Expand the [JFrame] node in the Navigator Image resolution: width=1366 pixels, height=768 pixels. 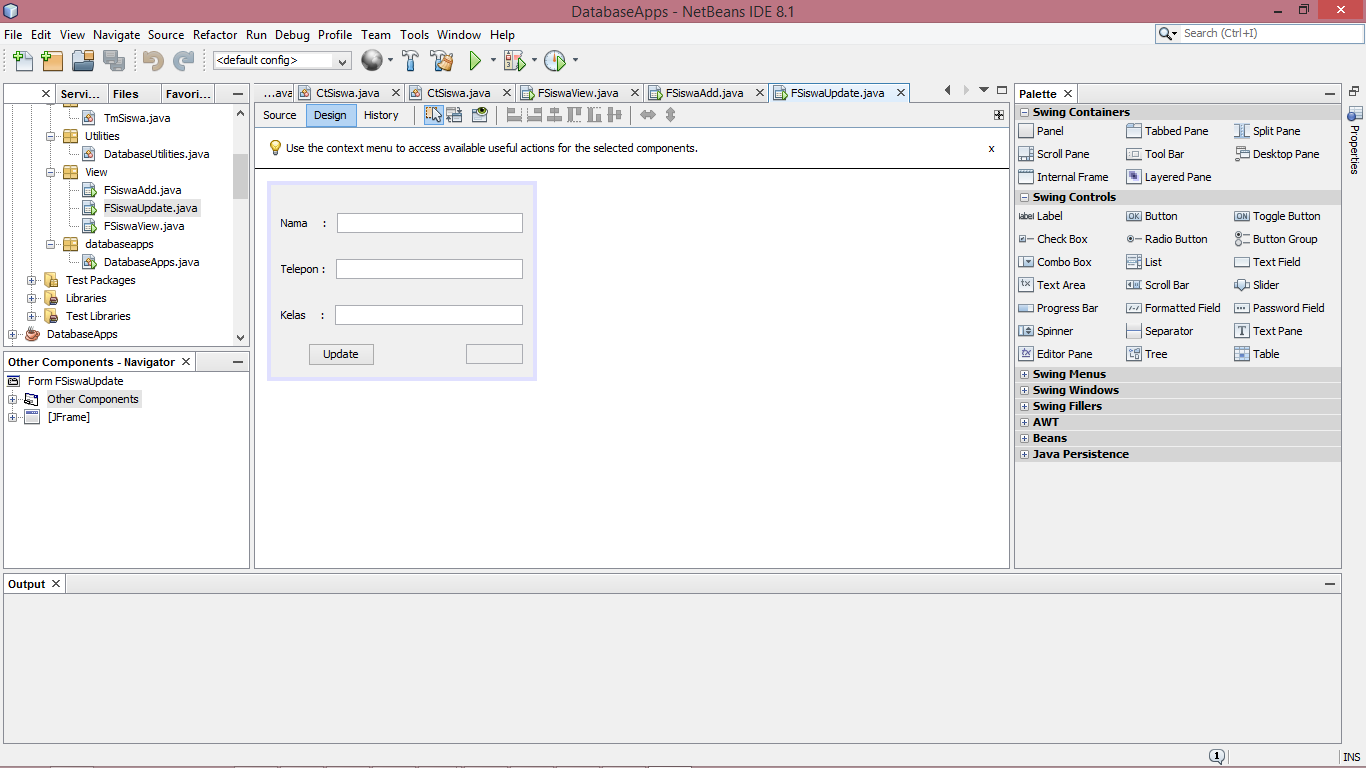[12, 417]
